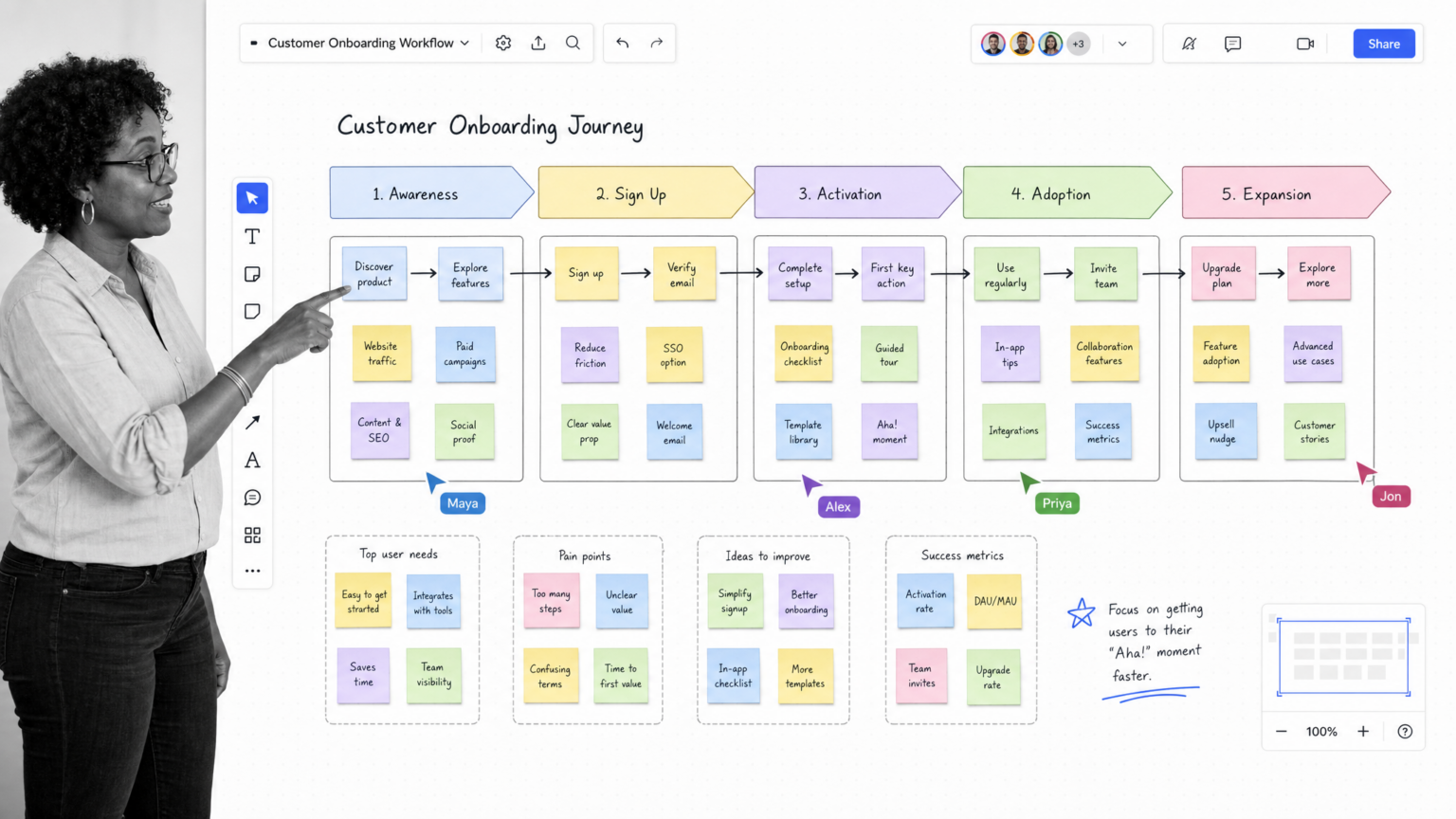
Task: Select the Social proof sticky note
Action: click(x=464, y=431)
